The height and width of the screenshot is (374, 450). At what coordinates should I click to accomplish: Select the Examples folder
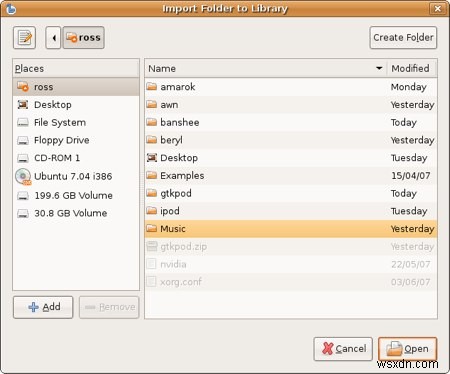(x=291, y=175)
